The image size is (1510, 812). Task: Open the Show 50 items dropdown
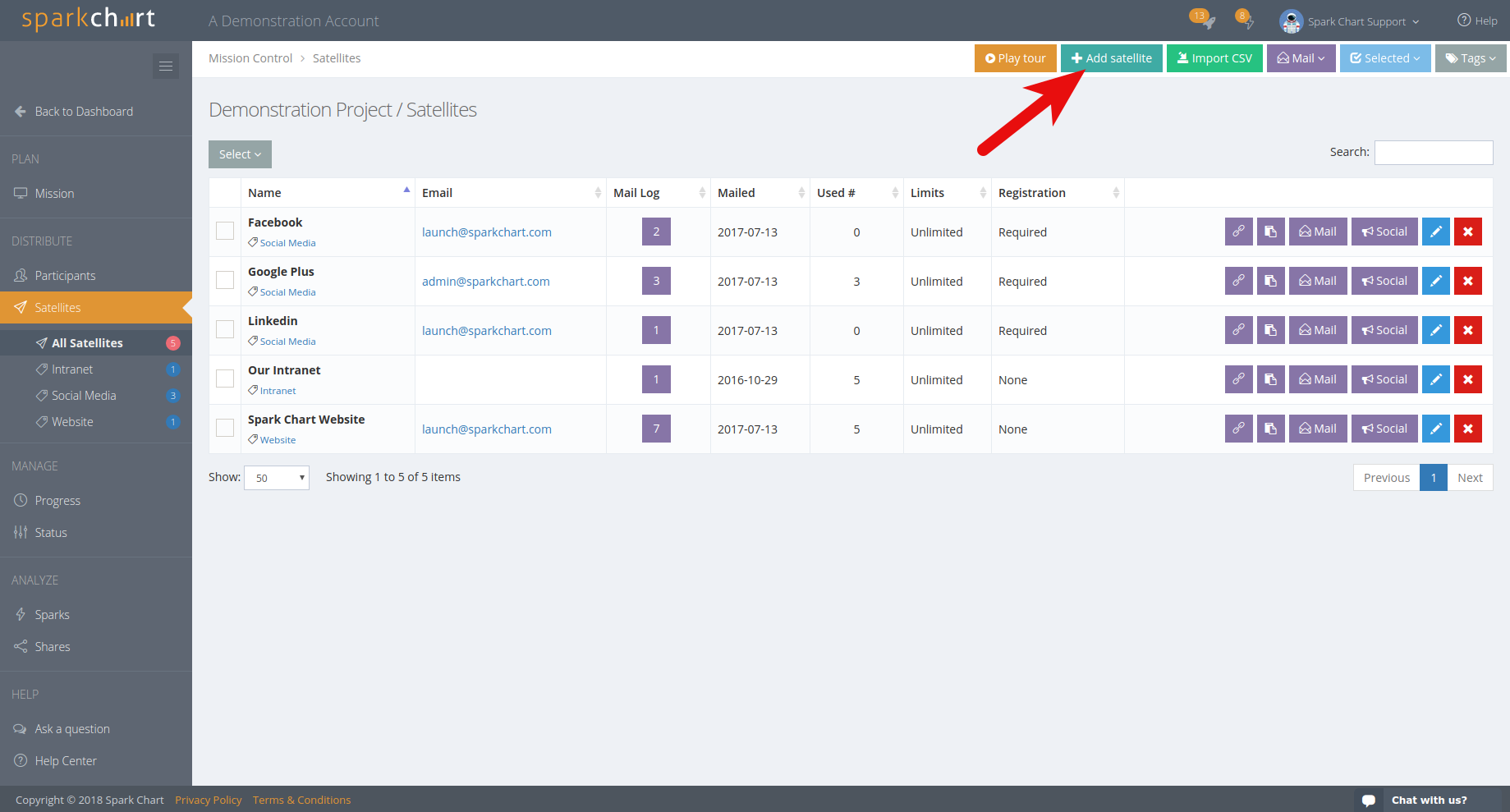(277, 478)
